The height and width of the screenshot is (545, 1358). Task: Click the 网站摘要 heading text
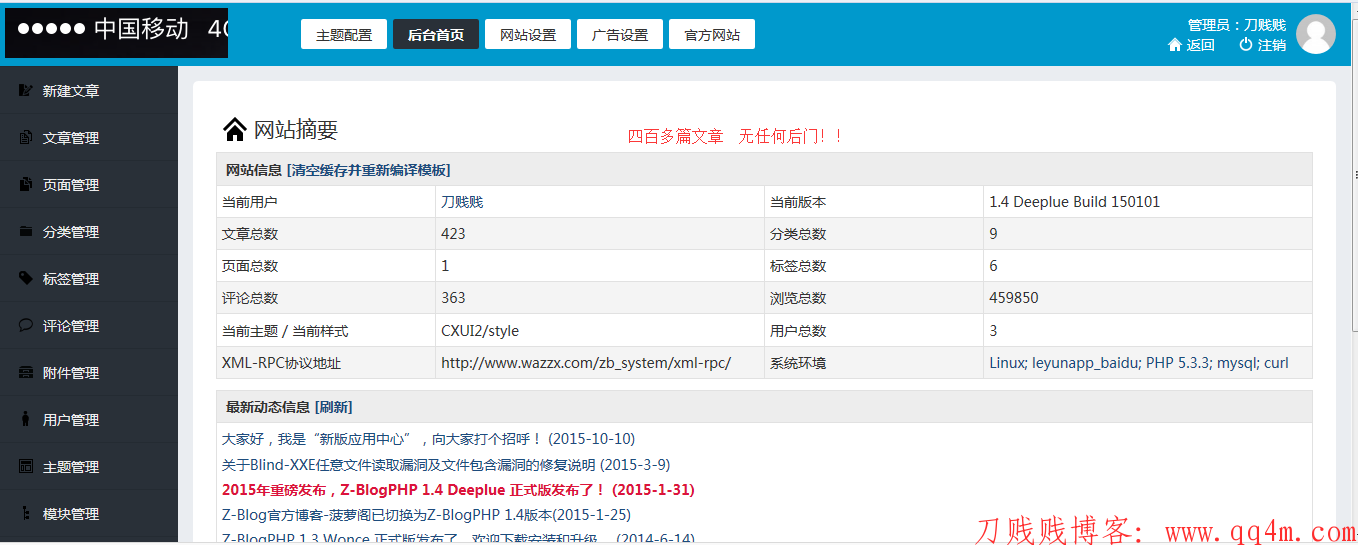click(296, 129)
